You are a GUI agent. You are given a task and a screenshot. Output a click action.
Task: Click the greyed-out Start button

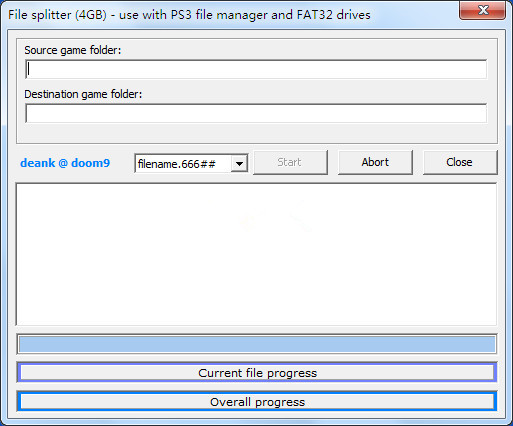pos(290,162)
